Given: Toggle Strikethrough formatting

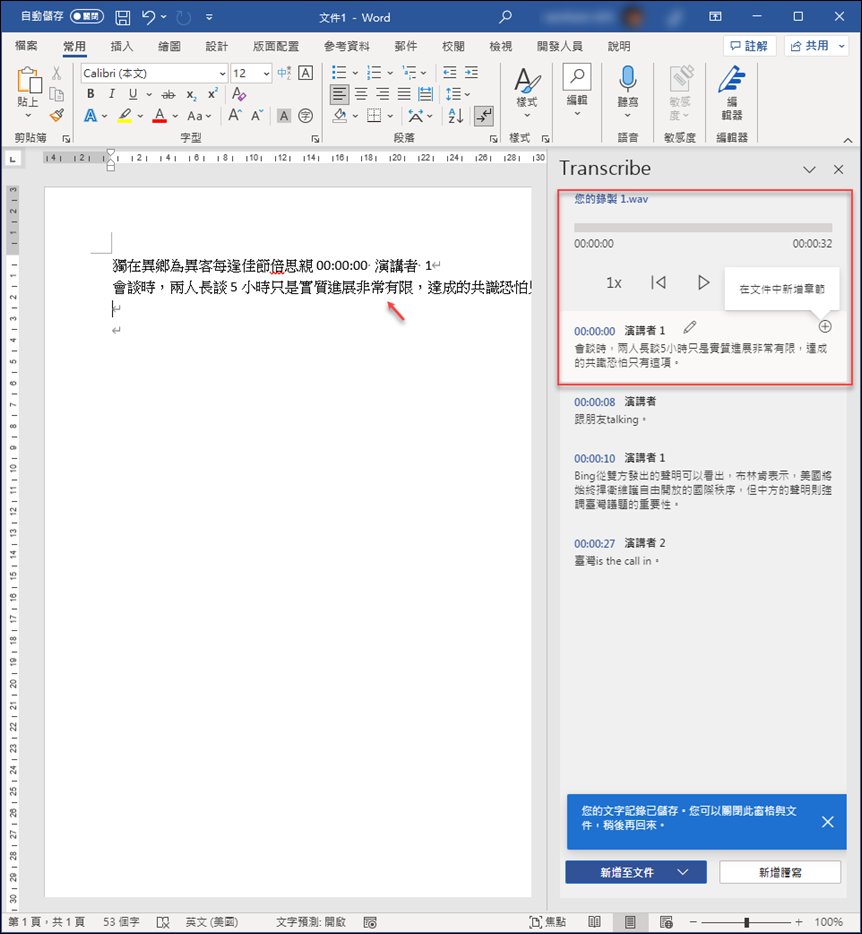Looking at the screenshot, I should 169,95.
